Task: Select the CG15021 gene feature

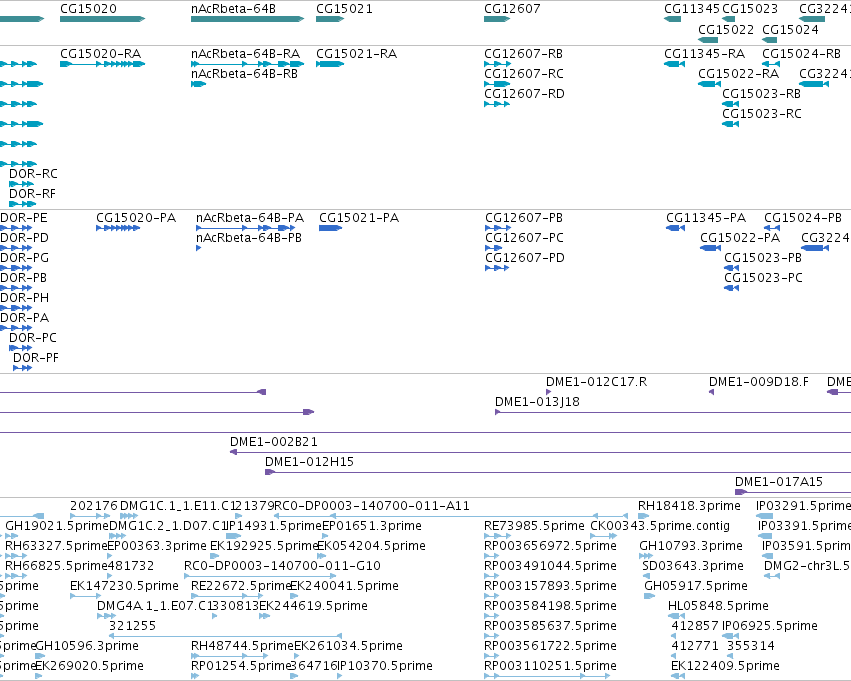Action: pos(330,19)
